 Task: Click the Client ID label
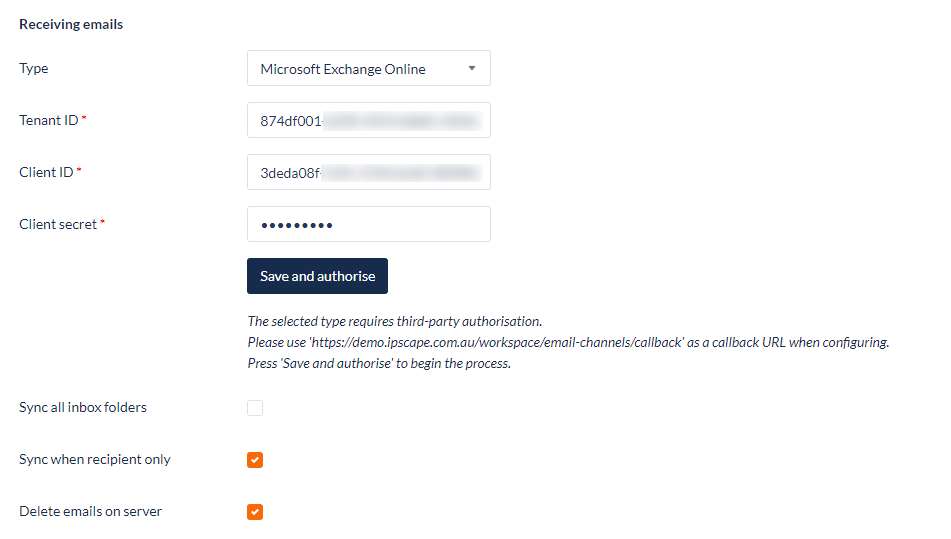tap(46, 173)
